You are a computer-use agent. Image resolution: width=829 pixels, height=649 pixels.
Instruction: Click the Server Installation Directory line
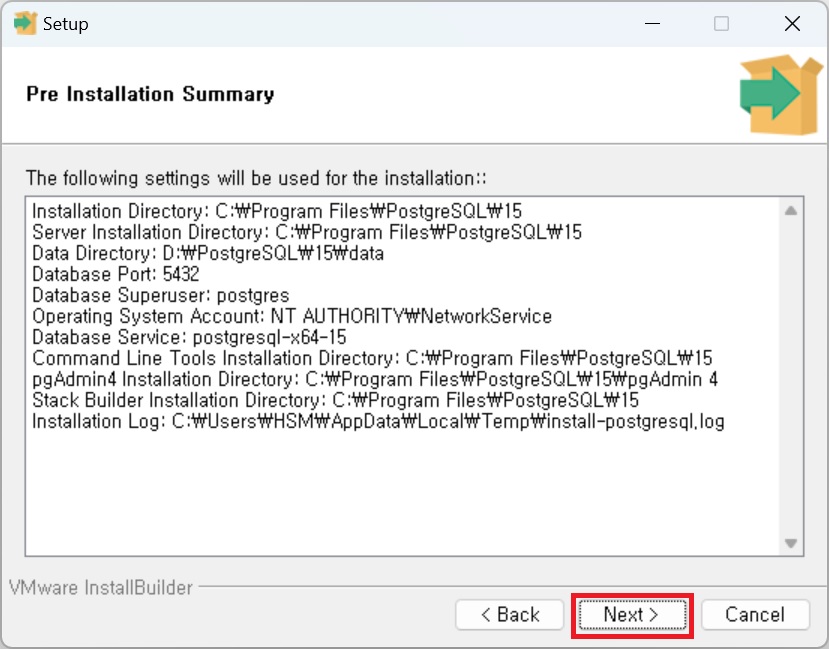click(x=307, y=232)
